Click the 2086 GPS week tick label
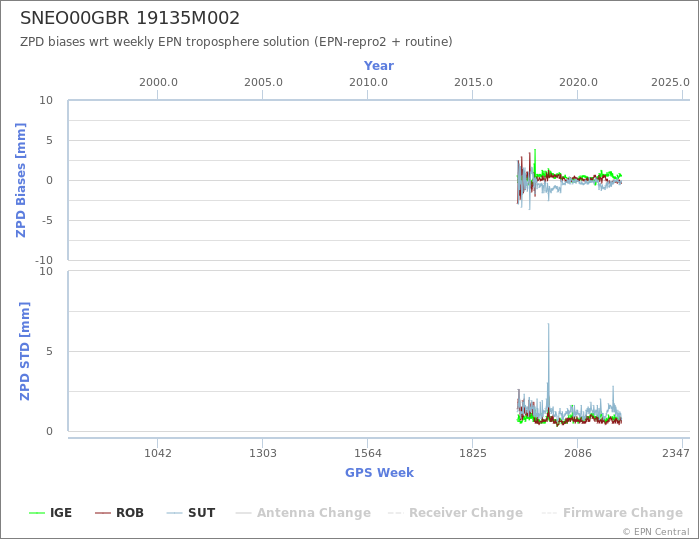This screenshot has width=700, height=540. (577, 453)
